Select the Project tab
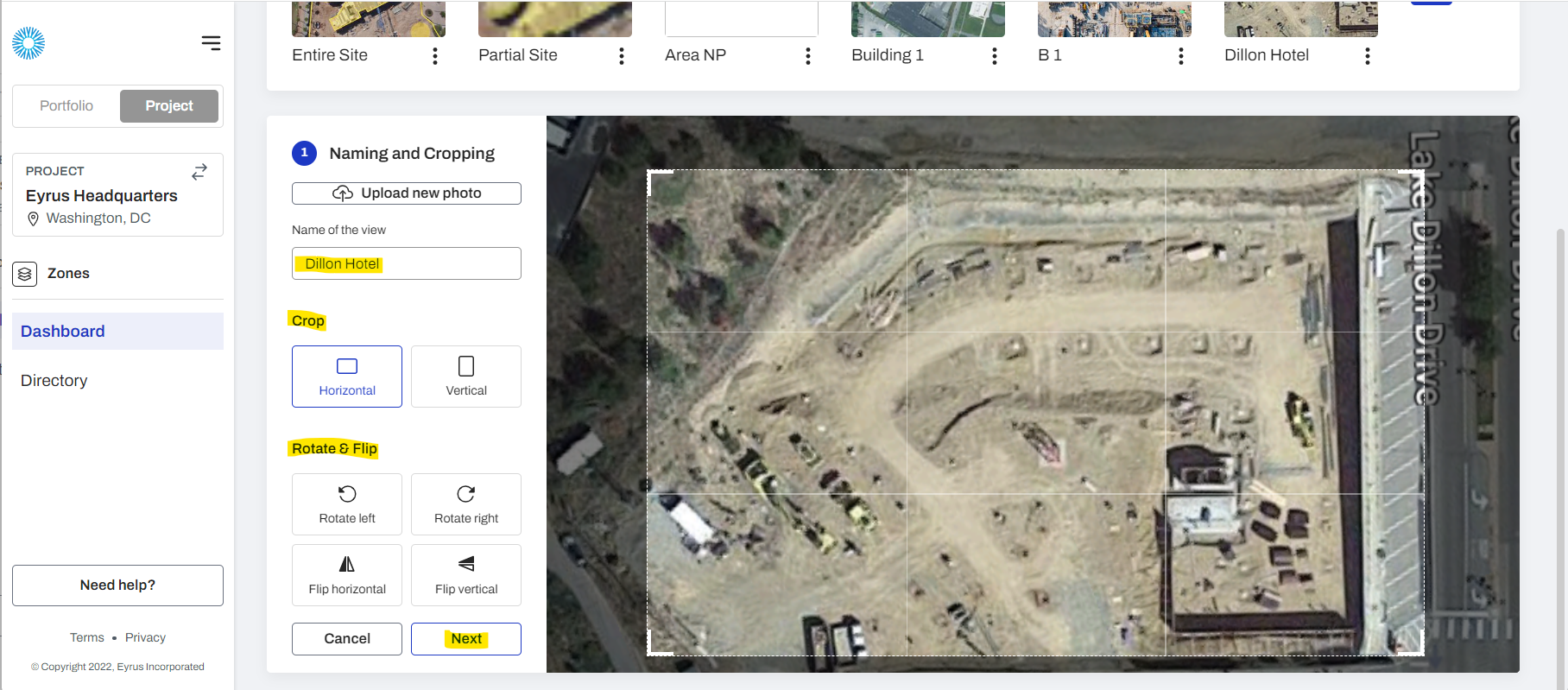Image resolution: width=1568 pixels, height=690 pixels. [x=169, y=105]
